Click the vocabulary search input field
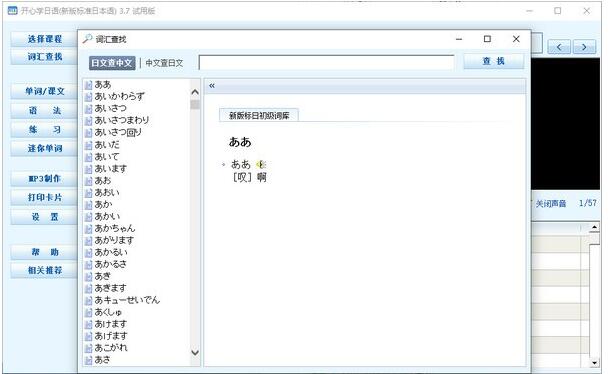 (x=326, y=63)
